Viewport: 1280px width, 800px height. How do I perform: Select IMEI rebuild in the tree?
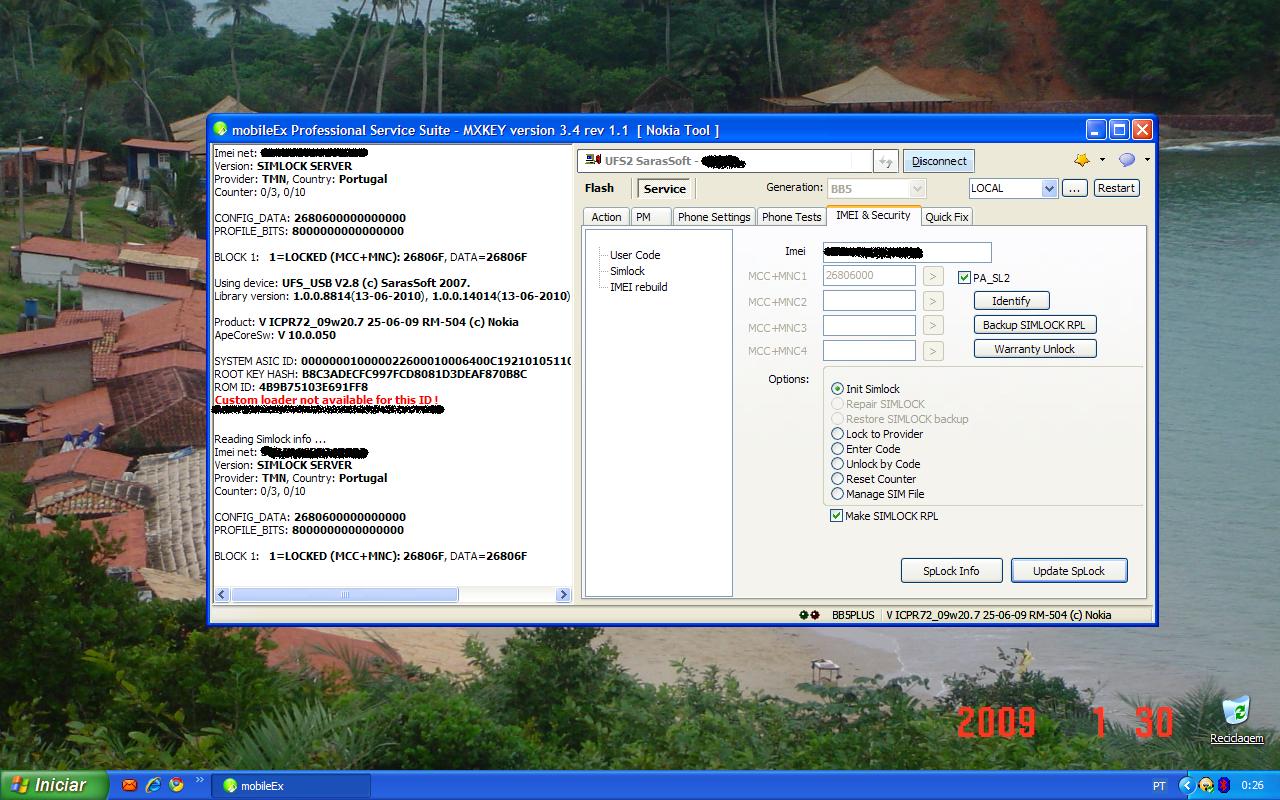tap(638, 287)
